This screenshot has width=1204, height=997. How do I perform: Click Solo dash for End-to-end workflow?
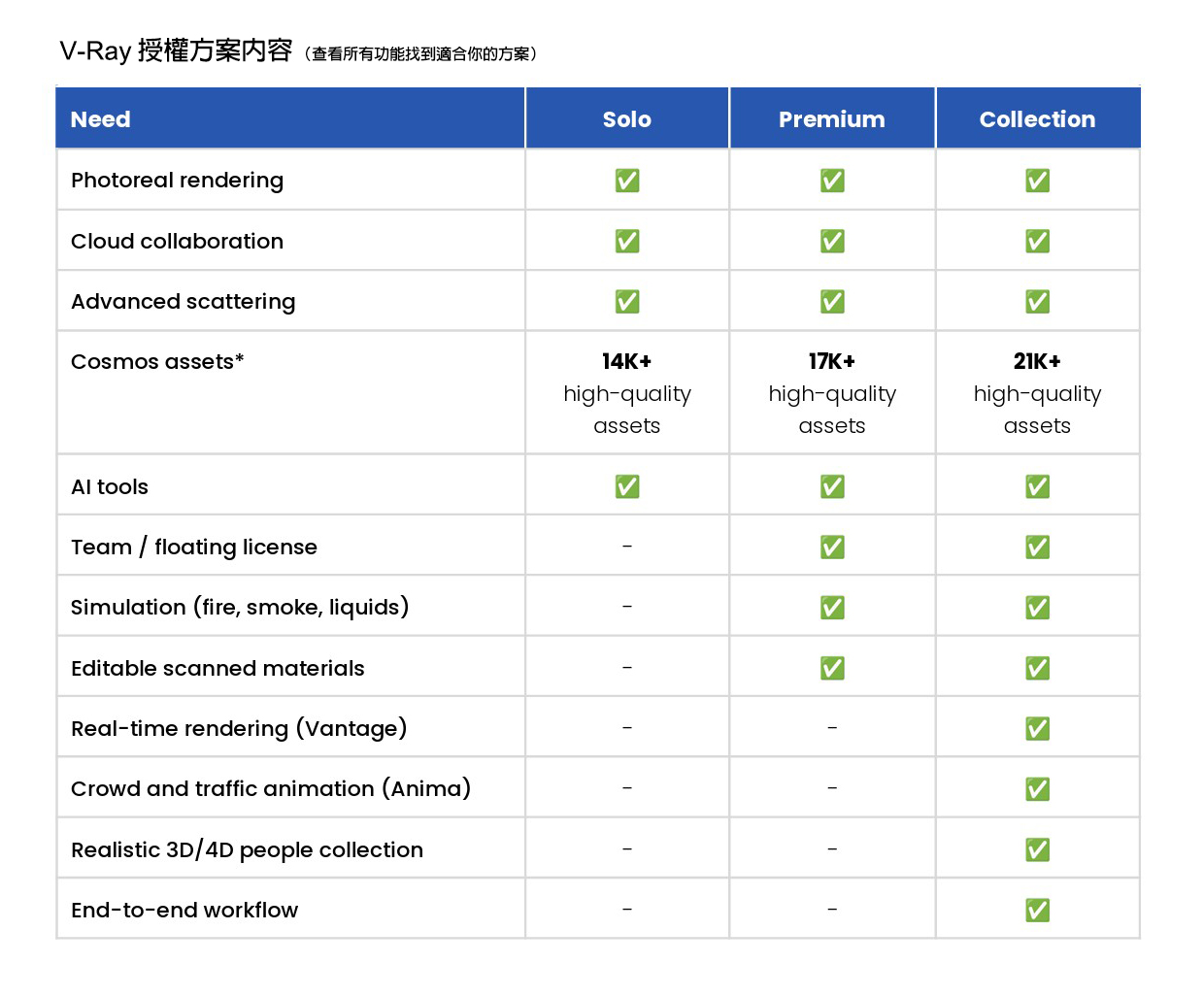(627, 910)
